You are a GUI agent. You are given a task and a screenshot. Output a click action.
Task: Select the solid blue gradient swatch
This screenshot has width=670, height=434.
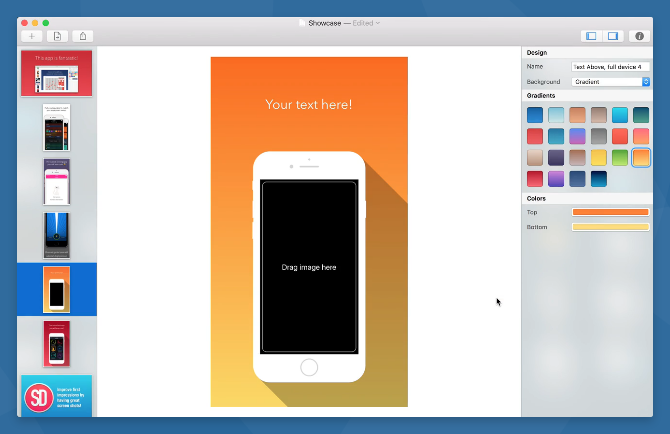(536, 115)
